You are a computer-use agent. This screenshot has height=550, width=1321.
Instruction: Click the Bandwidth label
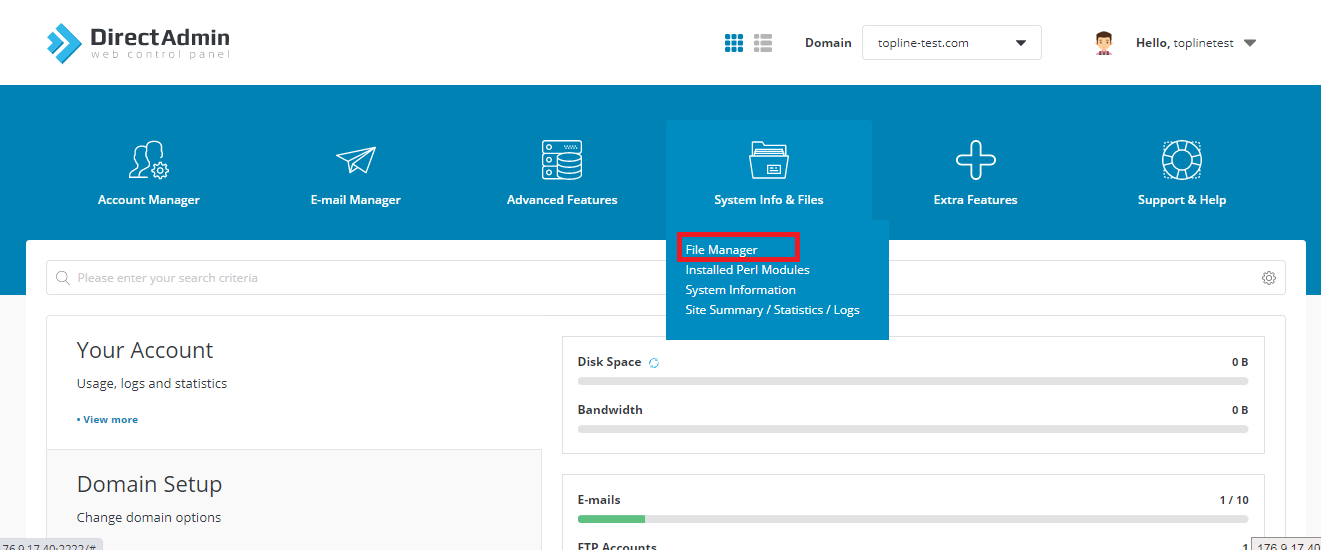point(610,410)
